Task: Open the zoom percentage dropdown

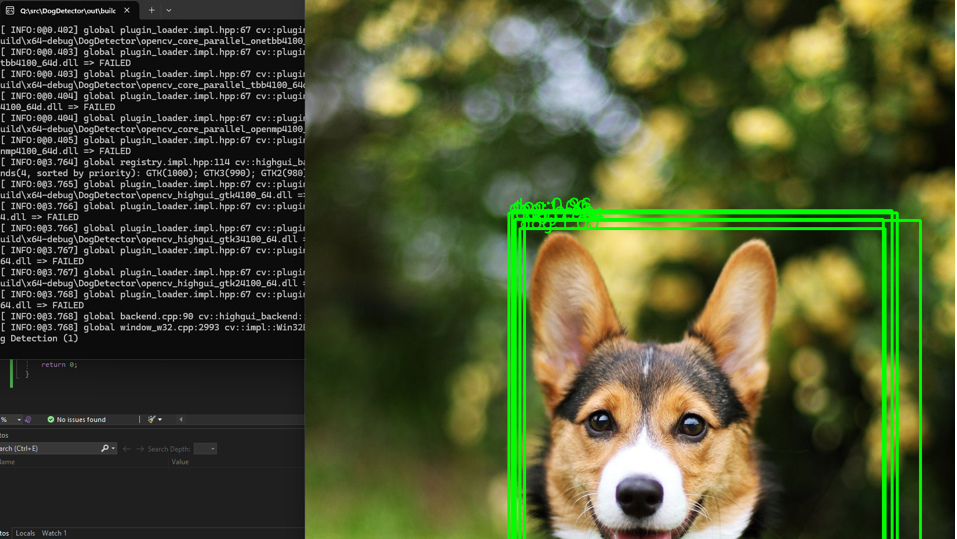Action: [18, 420]
